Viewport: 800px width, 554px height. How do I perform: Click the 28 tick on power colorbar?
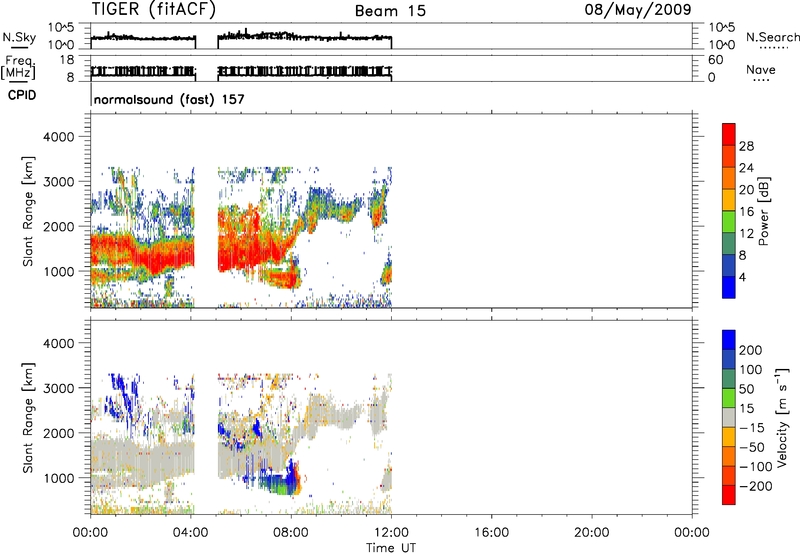(x=746, y=146)
